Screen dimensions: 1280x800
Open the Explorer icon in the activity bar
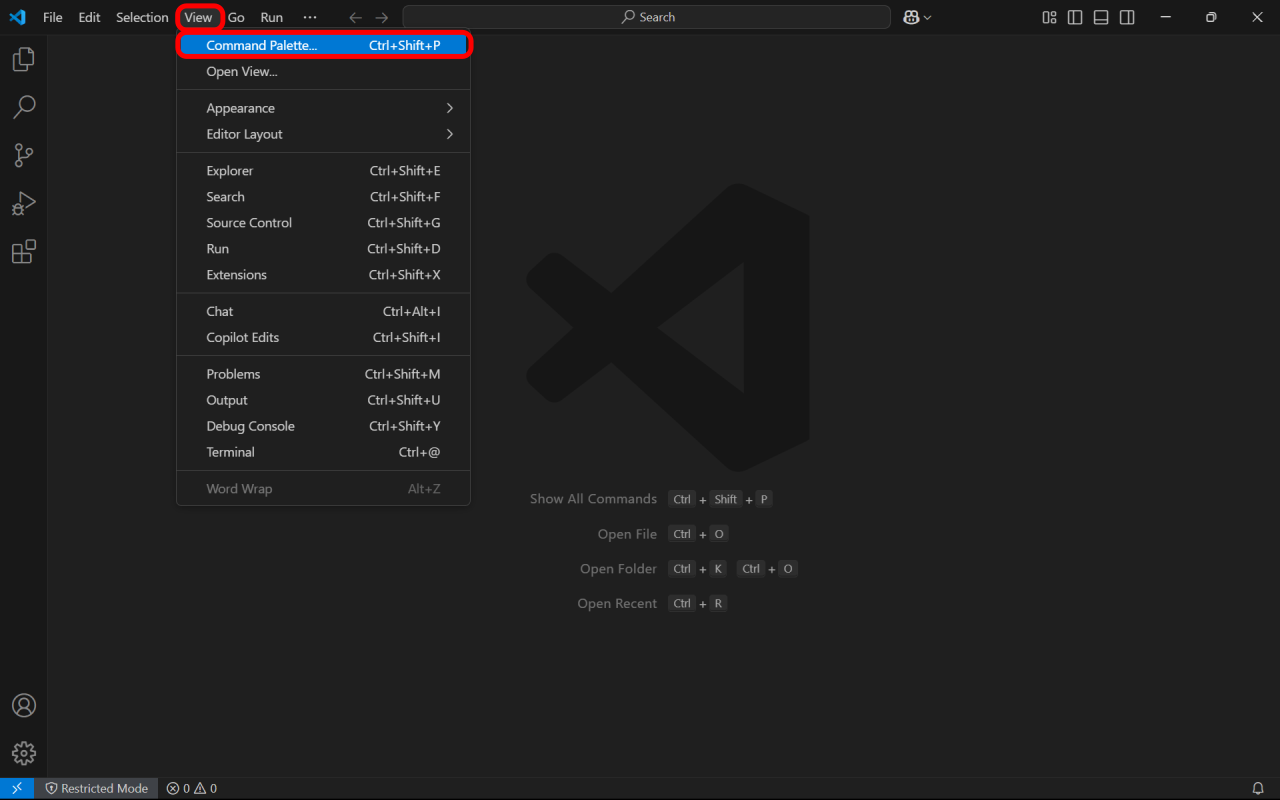(x=24, y=59)
